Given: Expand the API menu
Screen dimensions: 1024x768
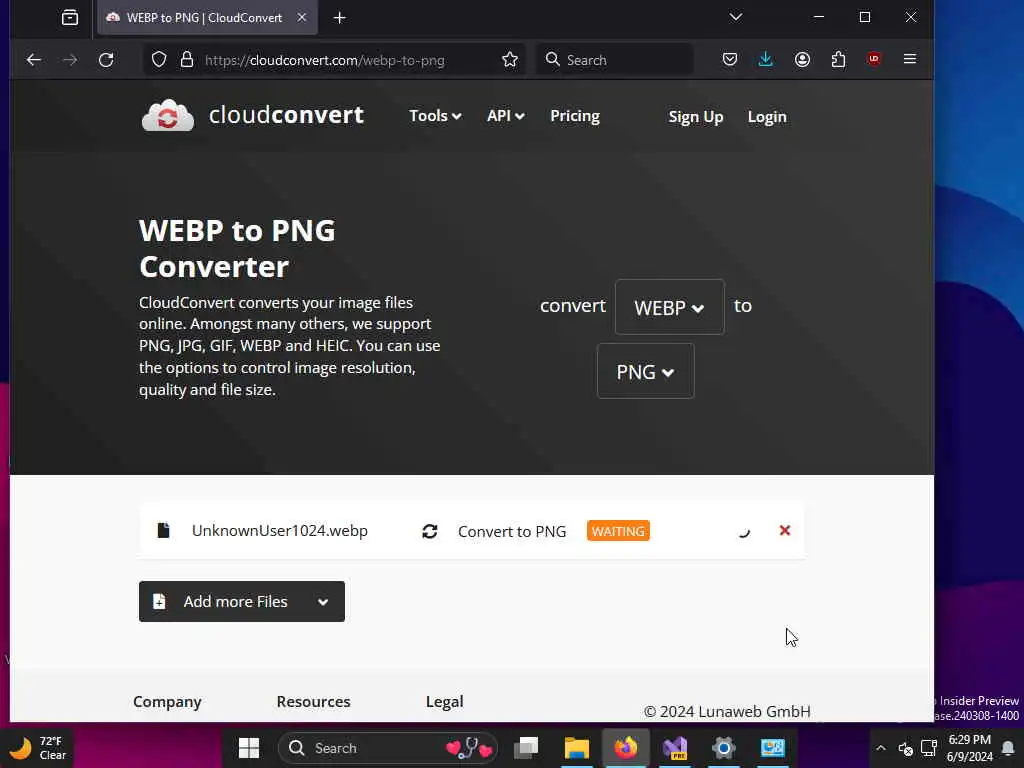Looking at the screenshot, I should point(505,116).
